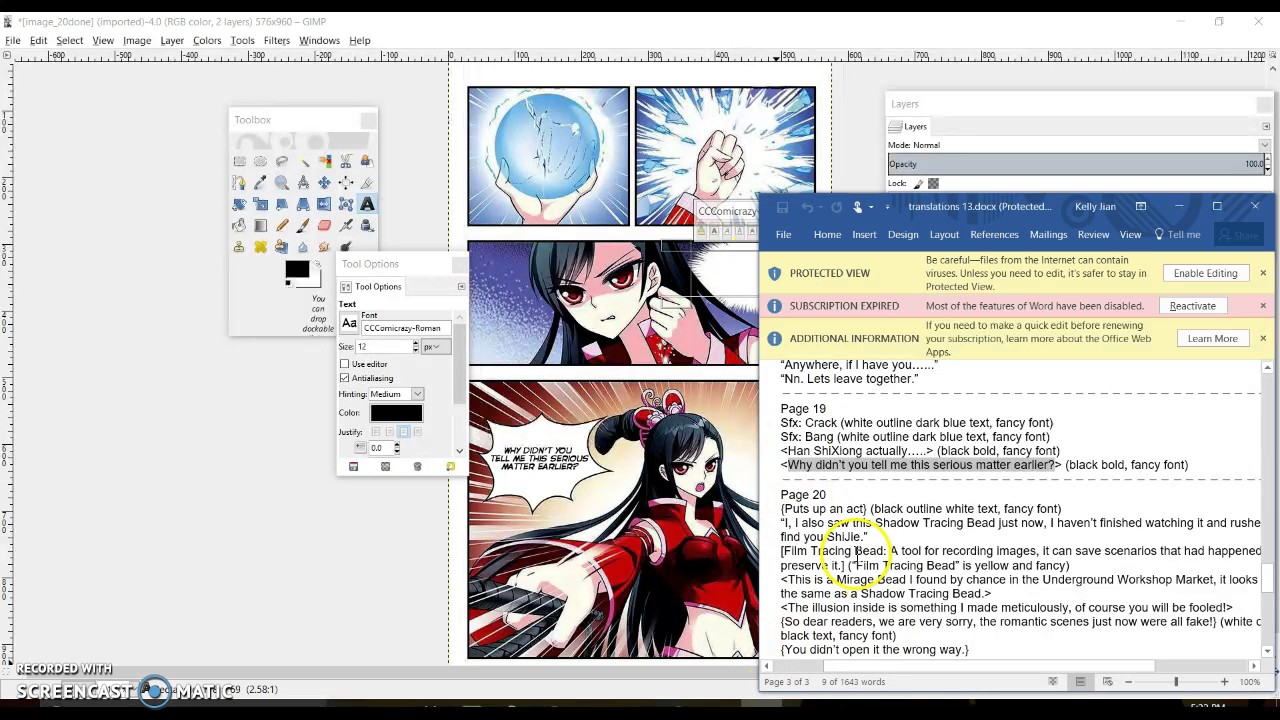Toggle lock alpha channel in Layers
Image resolution: width=1280 pixels, height=720 pixels.
933,183
